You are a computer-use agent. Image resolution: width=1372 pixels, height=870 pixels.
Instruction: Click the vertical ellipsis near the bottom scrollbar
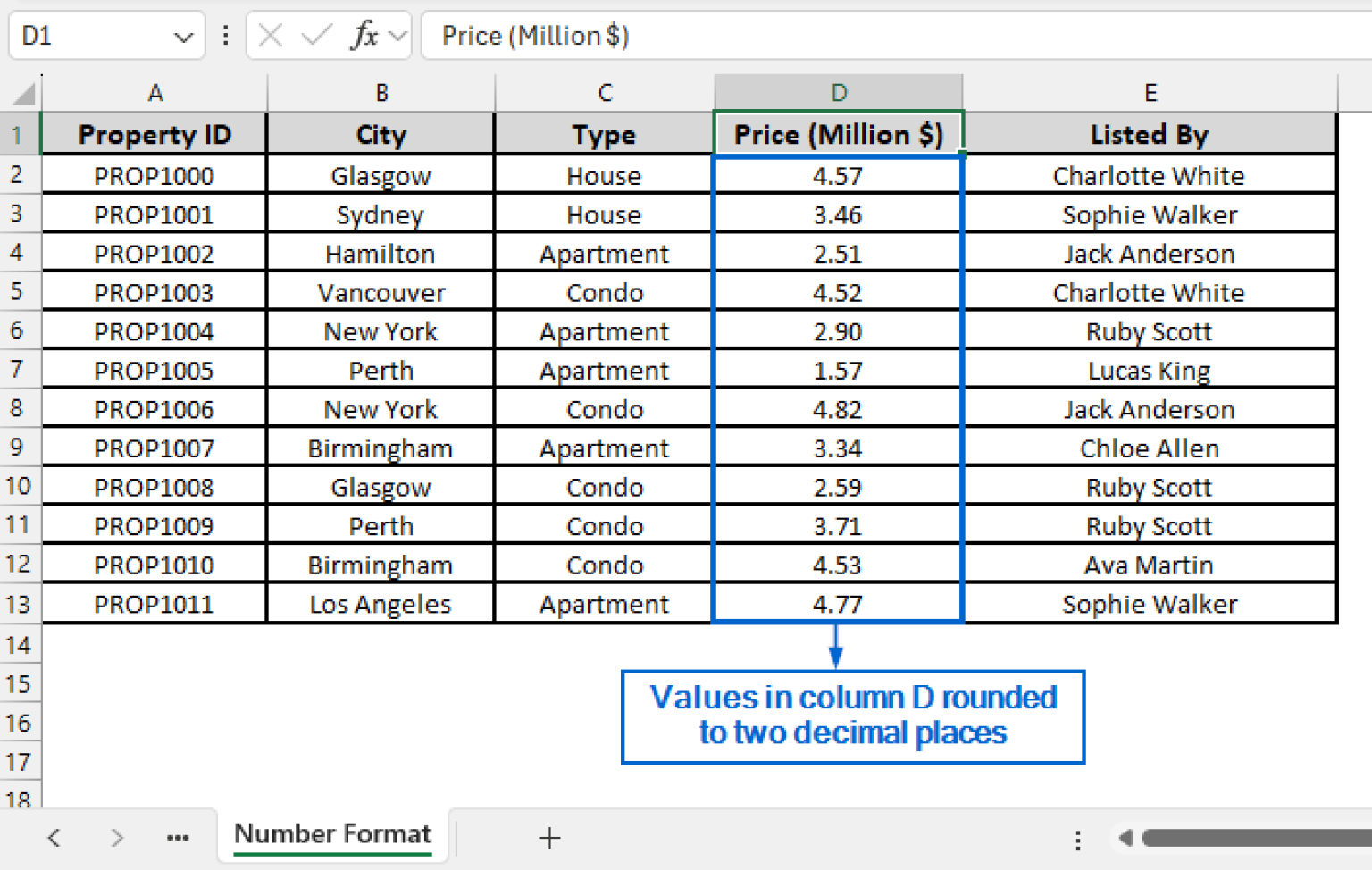pyautogui.click(x=1077, y=838)
